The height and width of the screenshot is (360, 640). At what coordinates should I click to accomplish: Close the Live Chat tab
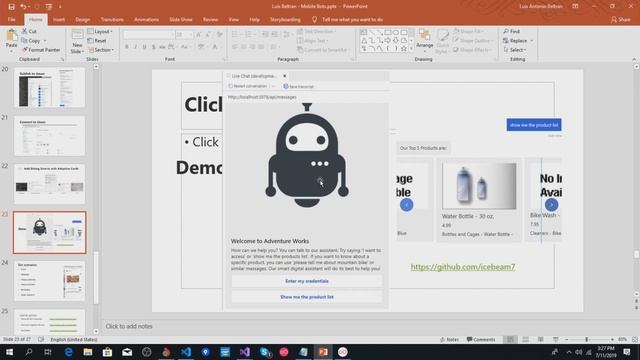coord(284,76)
